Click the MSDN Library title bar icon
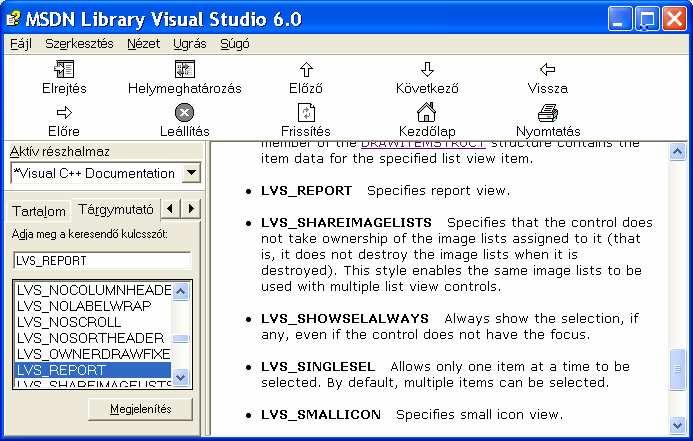Viewport: 693px width, 441px height. click(13, 19)
